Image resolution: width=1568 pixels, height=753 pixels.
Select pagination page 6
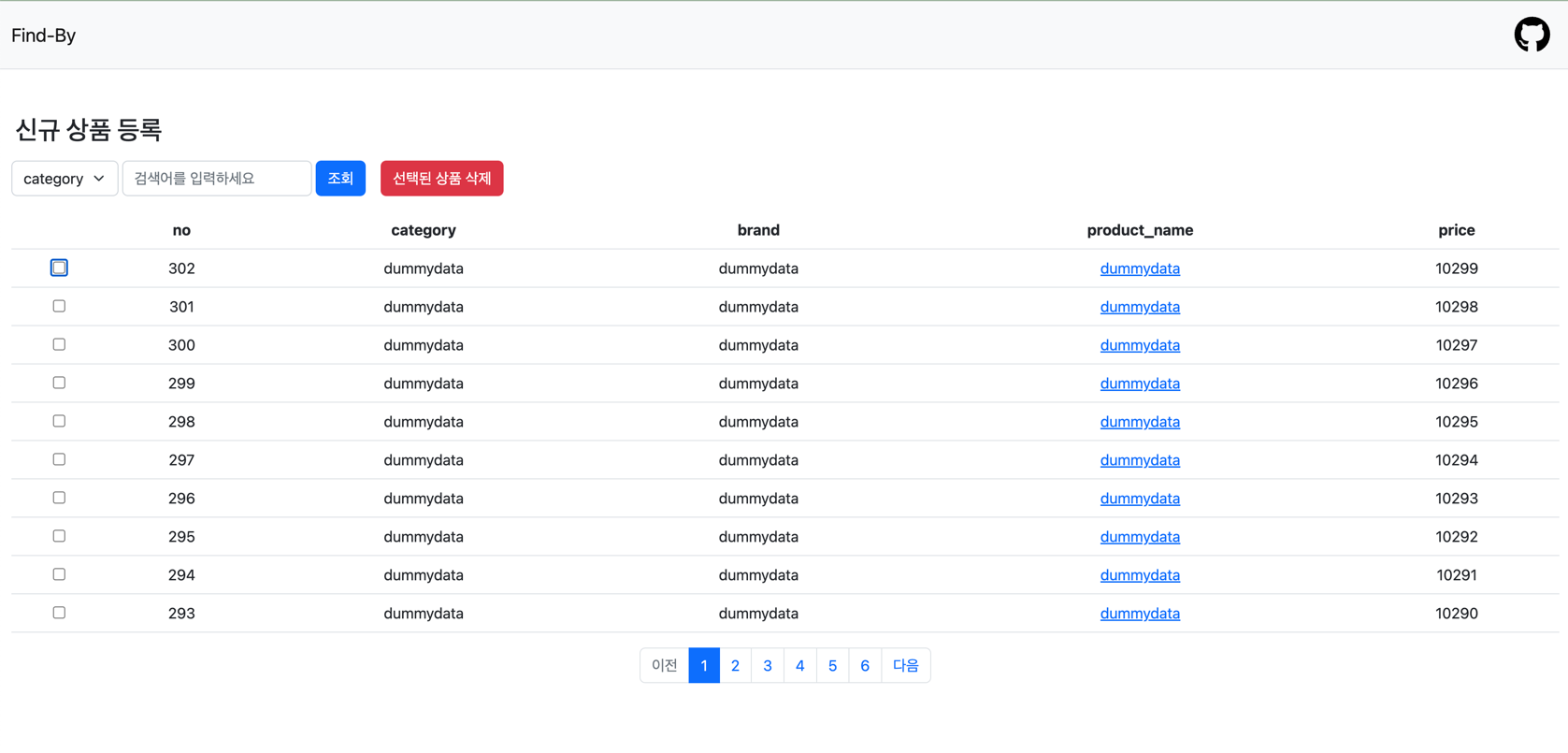click(865, 665)
